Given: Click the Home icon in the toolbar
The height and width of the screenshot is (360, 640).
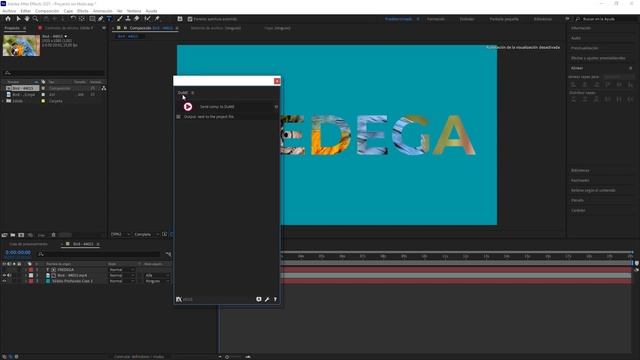Looking at the screenshot, I should pos(8,19).
